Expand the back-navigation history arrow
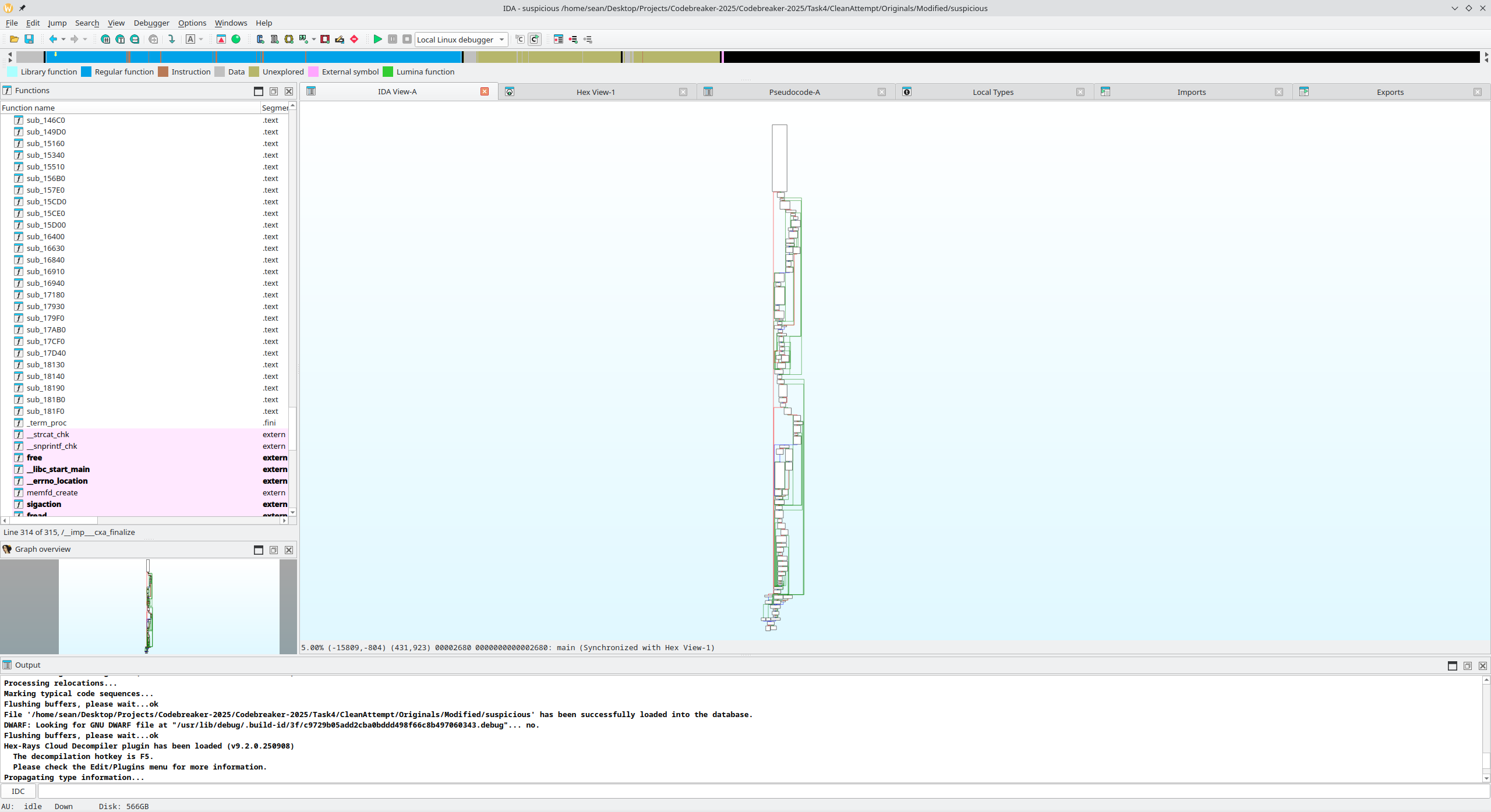 63,39
